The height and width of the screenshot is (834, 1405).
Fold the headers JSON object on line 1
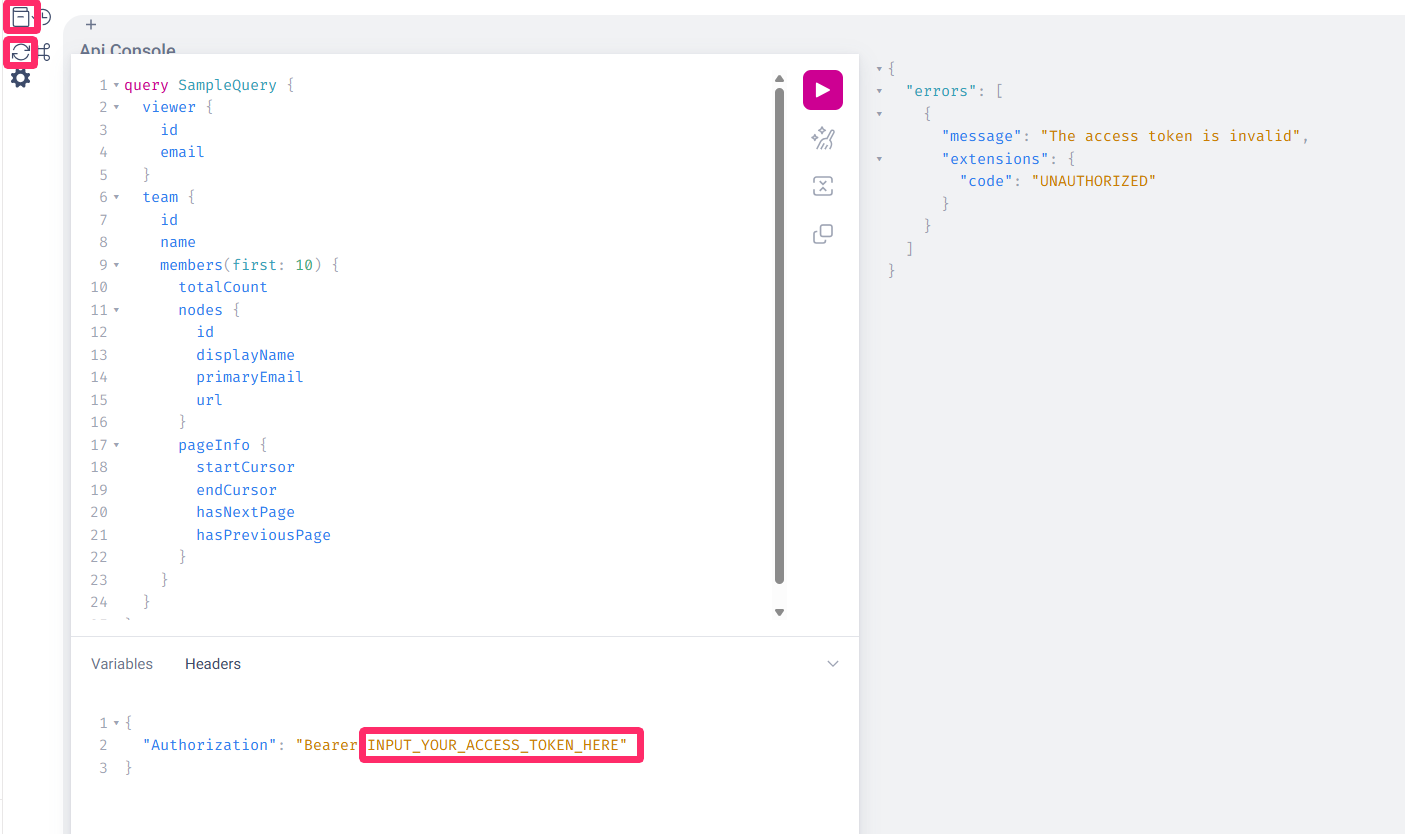[116, 722]
